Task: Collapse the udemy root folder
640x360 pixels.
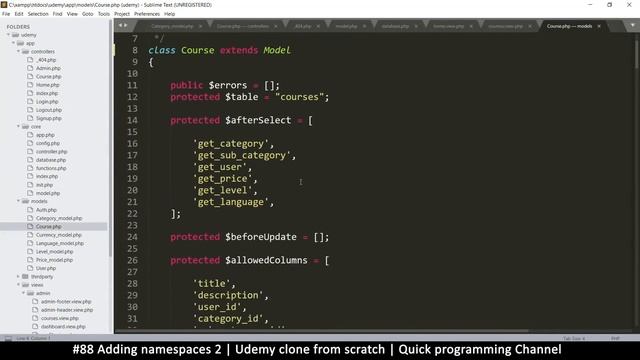Action: coord(8,35)
